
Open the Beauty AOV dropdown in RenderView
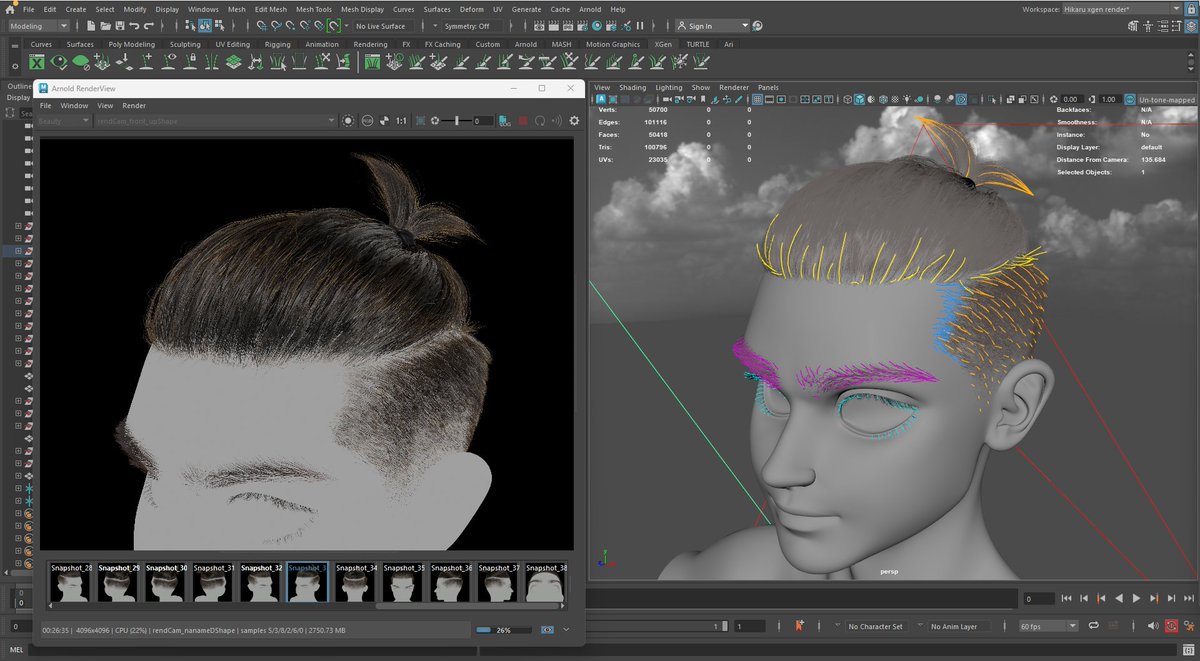[66, 121]
